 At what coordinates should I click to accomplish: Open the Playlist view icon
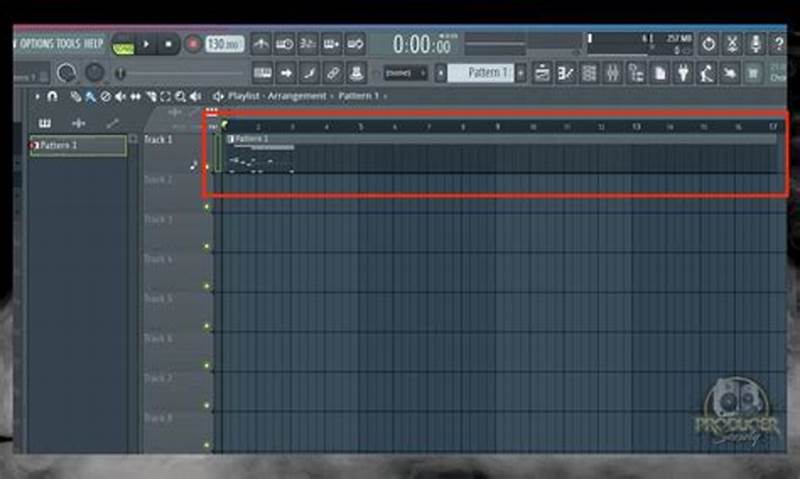point(542,73)
